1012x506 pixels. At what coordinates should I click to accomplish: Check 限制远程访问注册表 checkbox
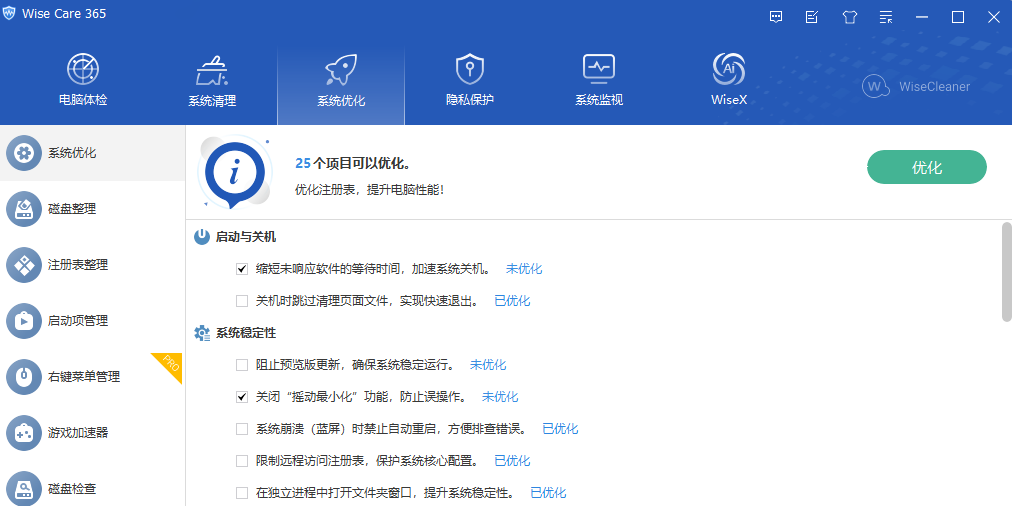point(242,461)
